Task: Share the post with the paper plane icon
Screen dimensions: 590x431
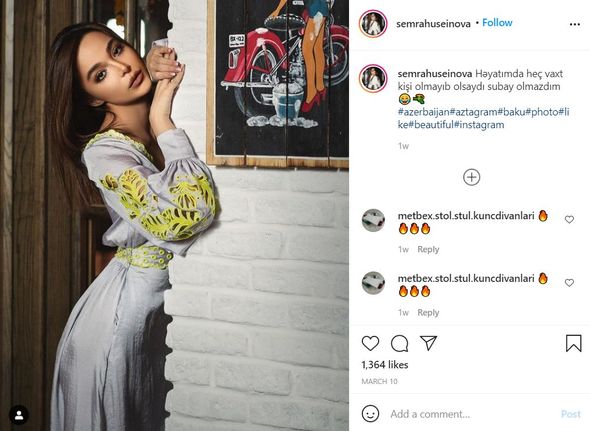Action: (x=428, y=343)
